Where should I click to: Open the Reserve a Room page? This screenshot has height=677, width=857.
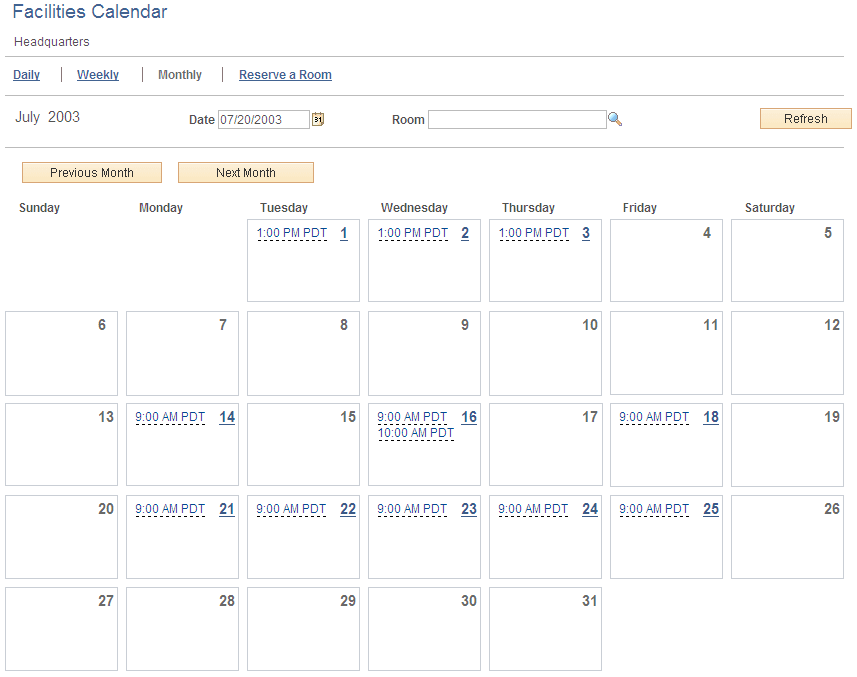[x=285, y=74]
